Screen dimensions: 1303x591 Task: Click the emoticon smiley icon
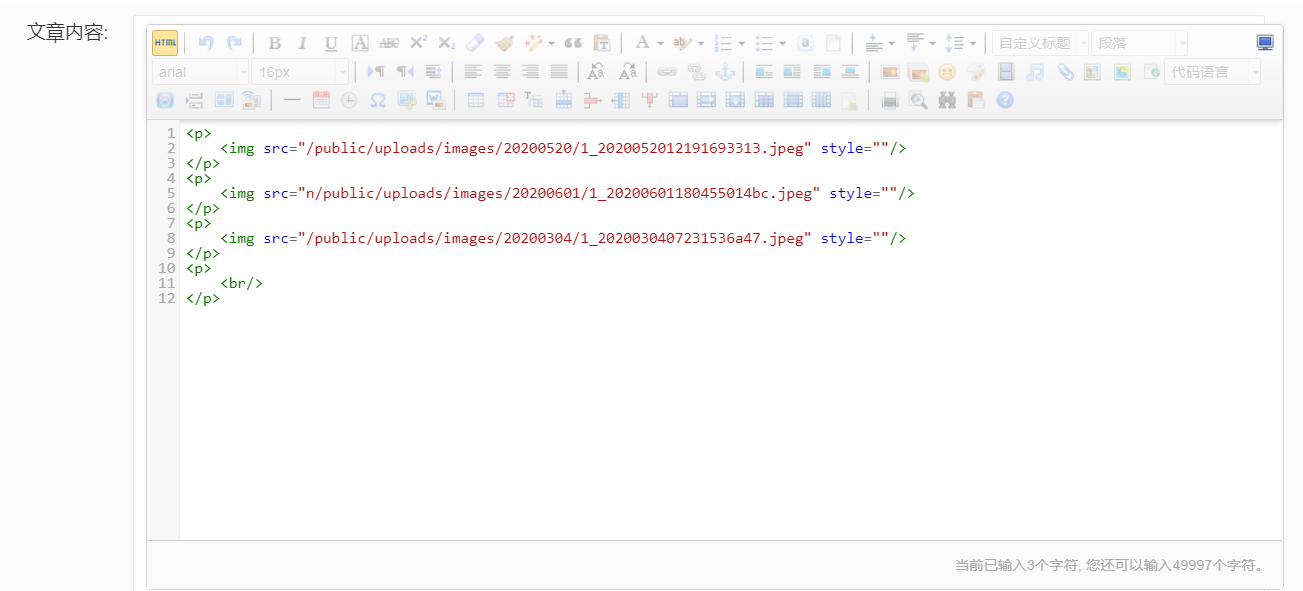947,72
